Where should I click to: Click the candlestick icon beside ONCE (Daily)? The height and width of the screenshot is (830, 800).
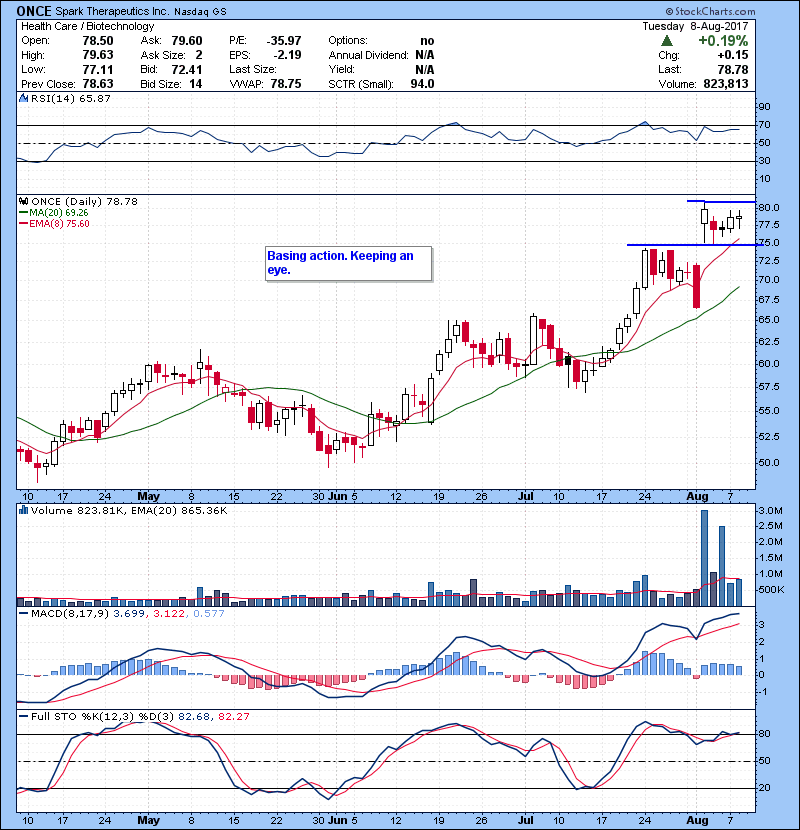pos(23,201)
